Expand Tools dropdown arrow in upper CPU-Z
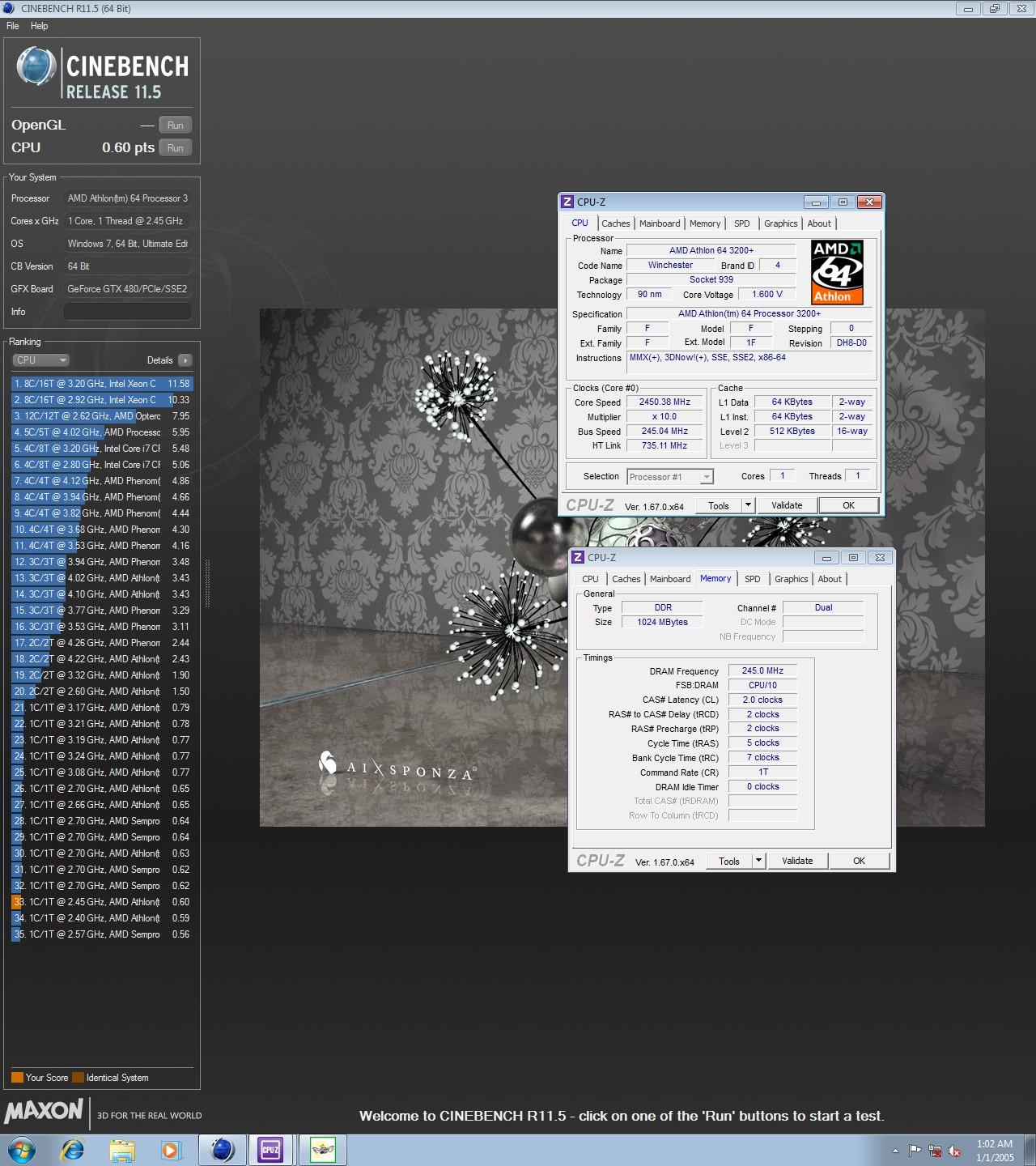The image size is (1036, 1166). coord(748,505)
